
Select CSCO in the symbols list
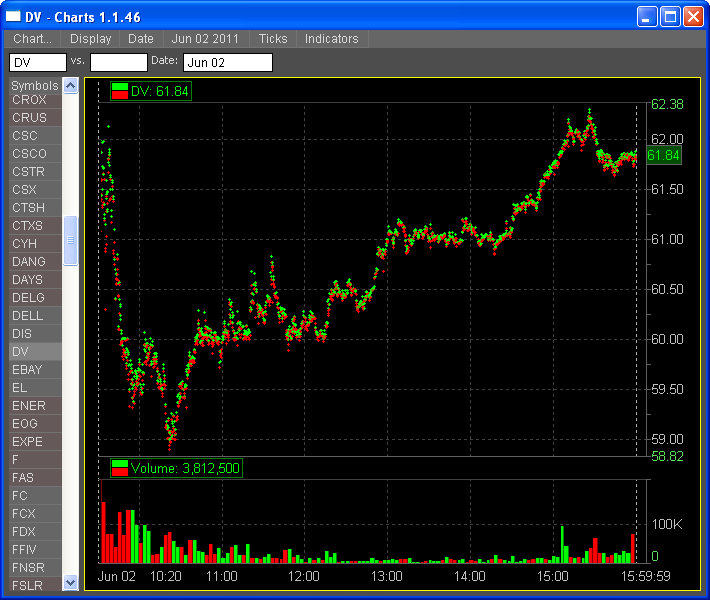click(35, 154)
